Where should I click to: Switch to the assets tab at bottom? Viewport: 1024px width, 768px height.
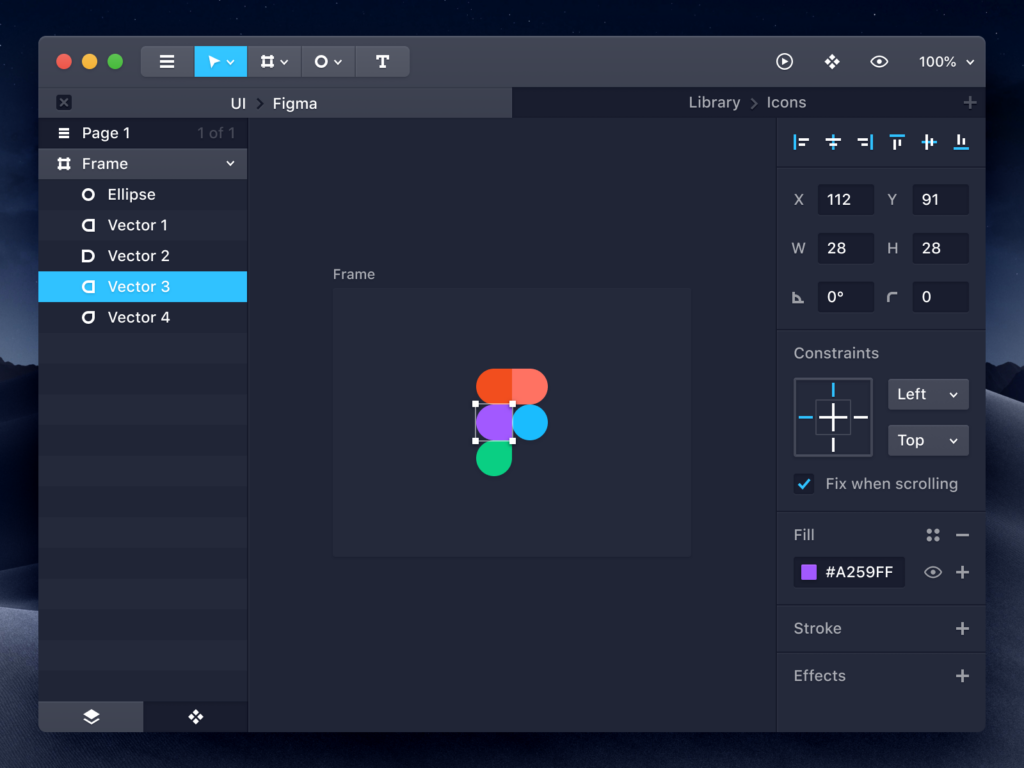click(196, 717)
